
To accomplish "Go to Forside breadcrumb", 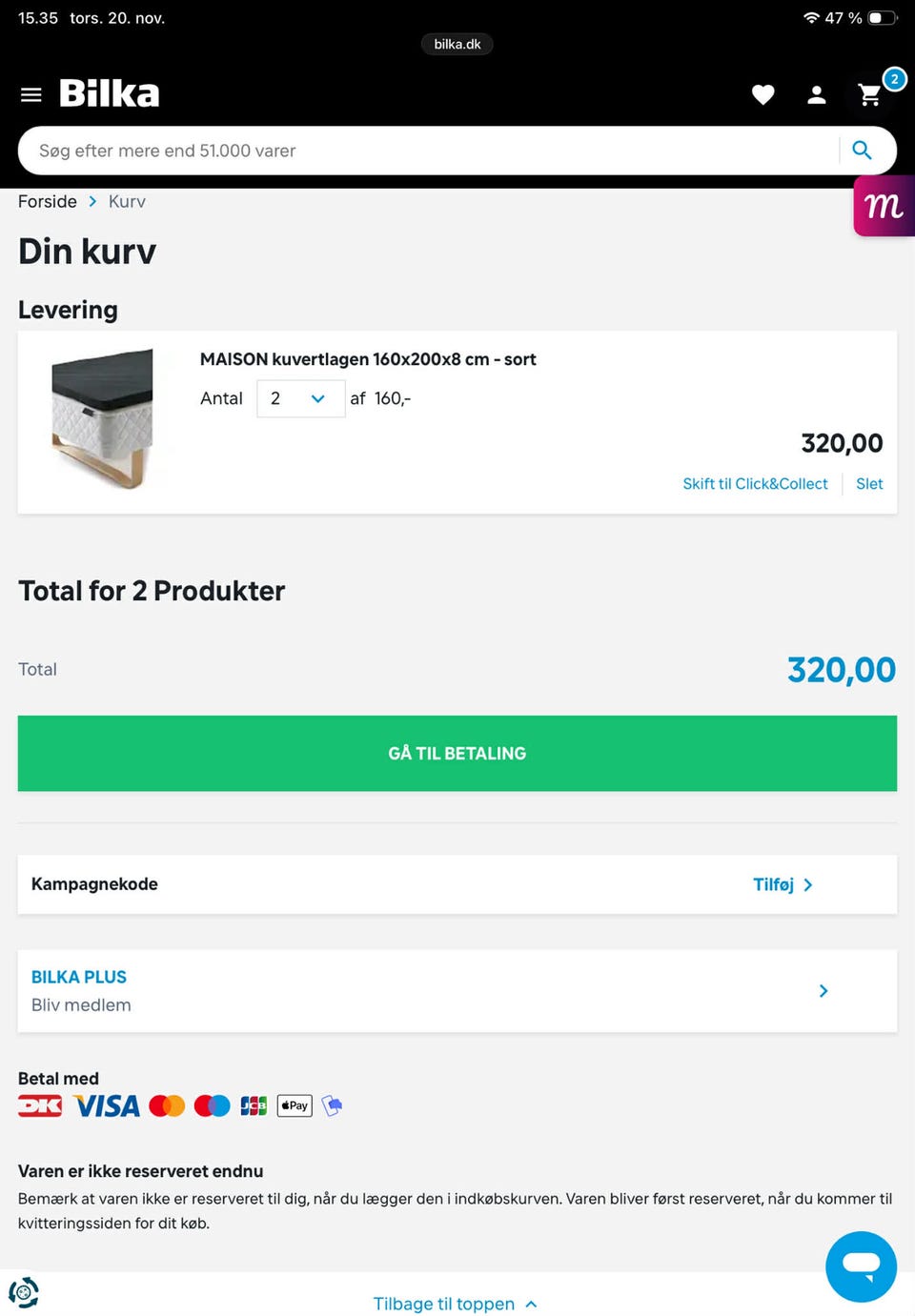I will (48, 201).
